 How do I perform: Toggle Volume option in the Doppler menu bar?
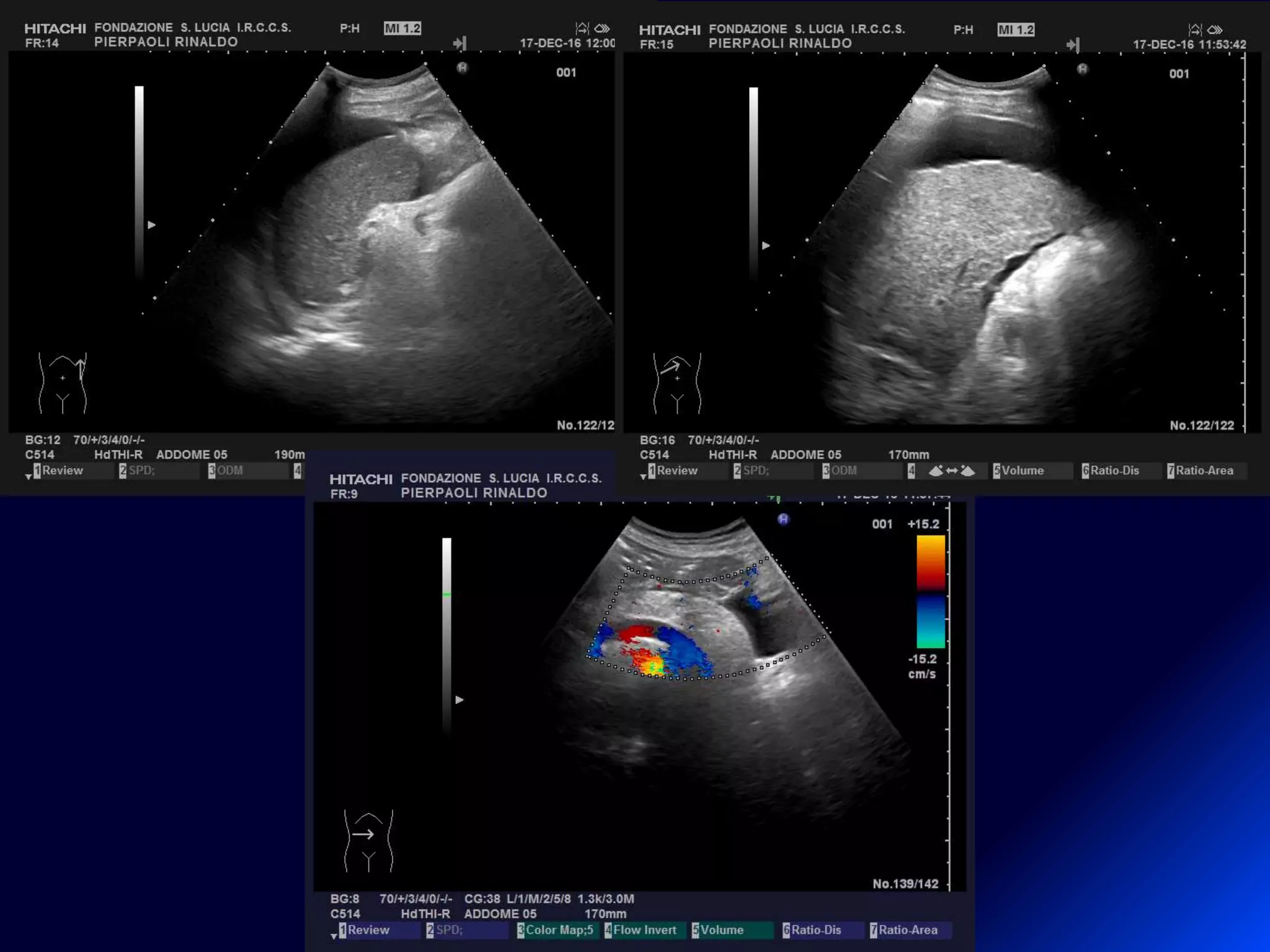(721, 930)
